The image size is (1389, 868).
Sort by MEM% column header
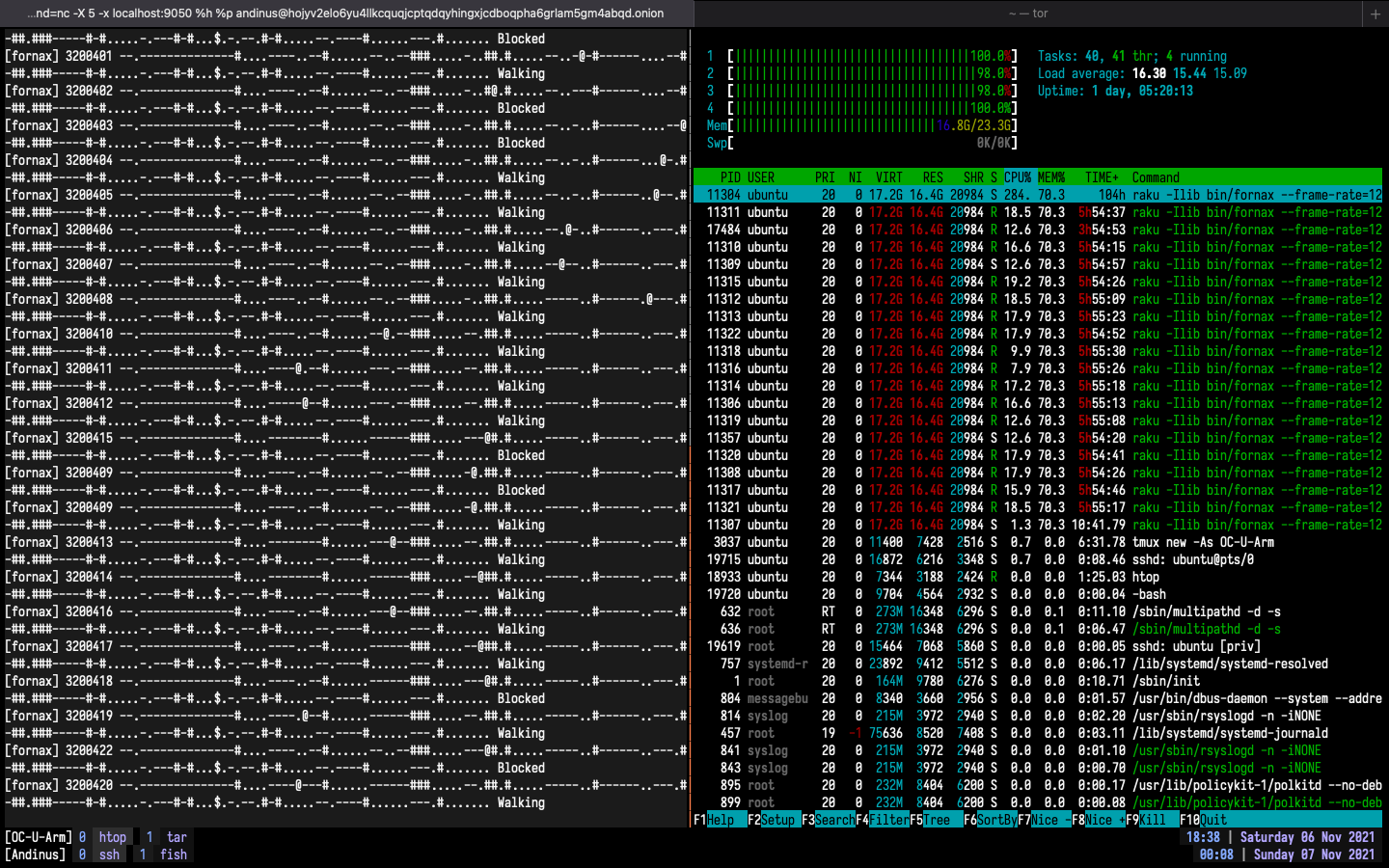click(1051, 177)
